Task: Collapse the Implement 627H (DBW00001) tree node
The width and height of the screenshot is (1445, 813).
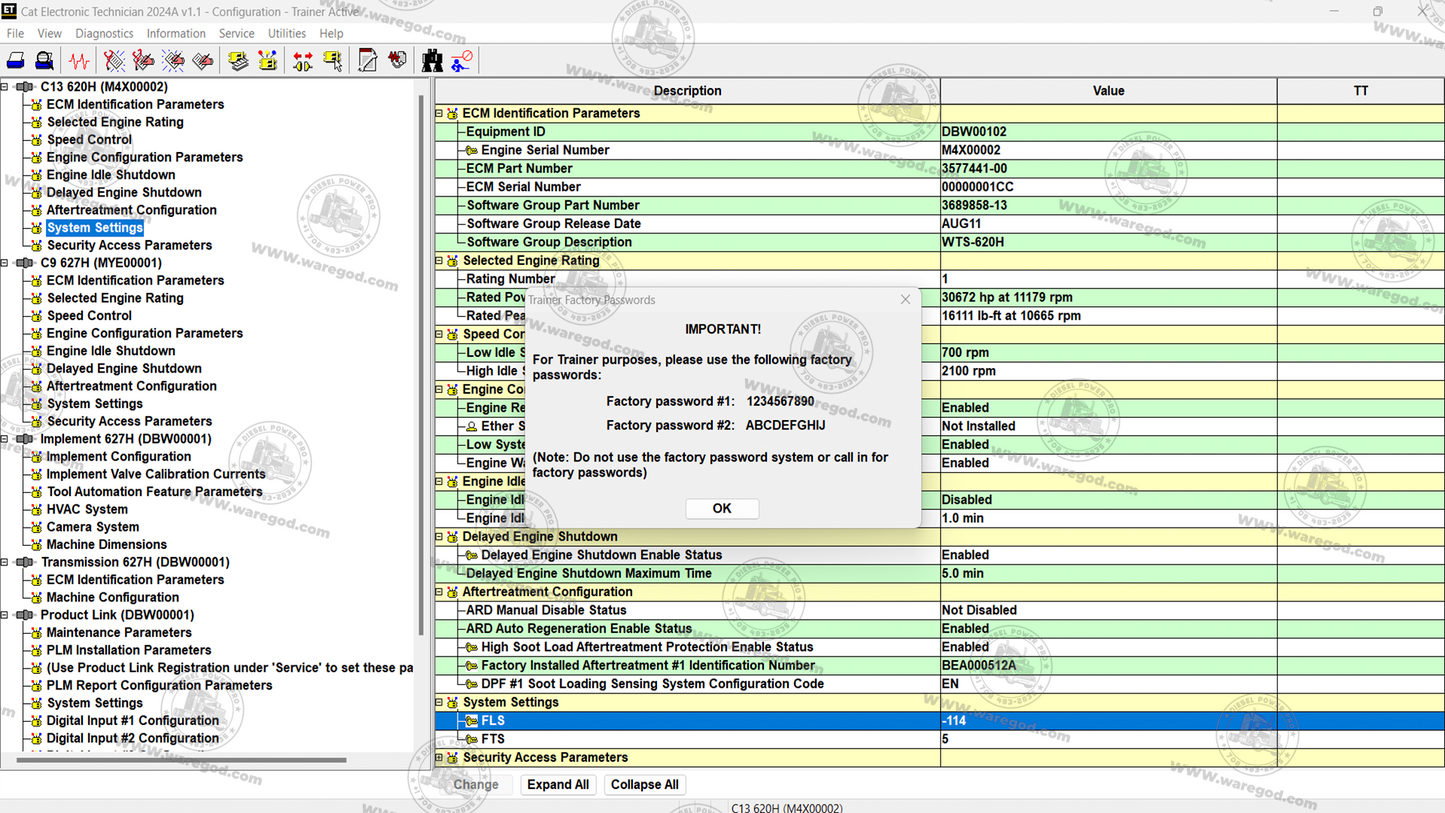Action: (x=5, y=439)
